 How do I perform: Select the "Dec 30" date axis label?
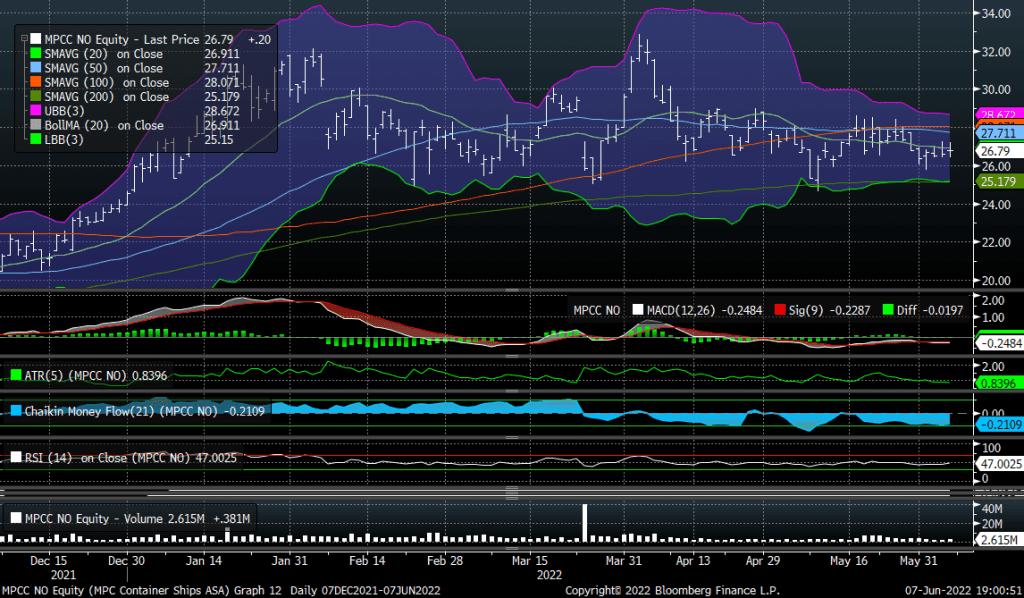[127, 560]
